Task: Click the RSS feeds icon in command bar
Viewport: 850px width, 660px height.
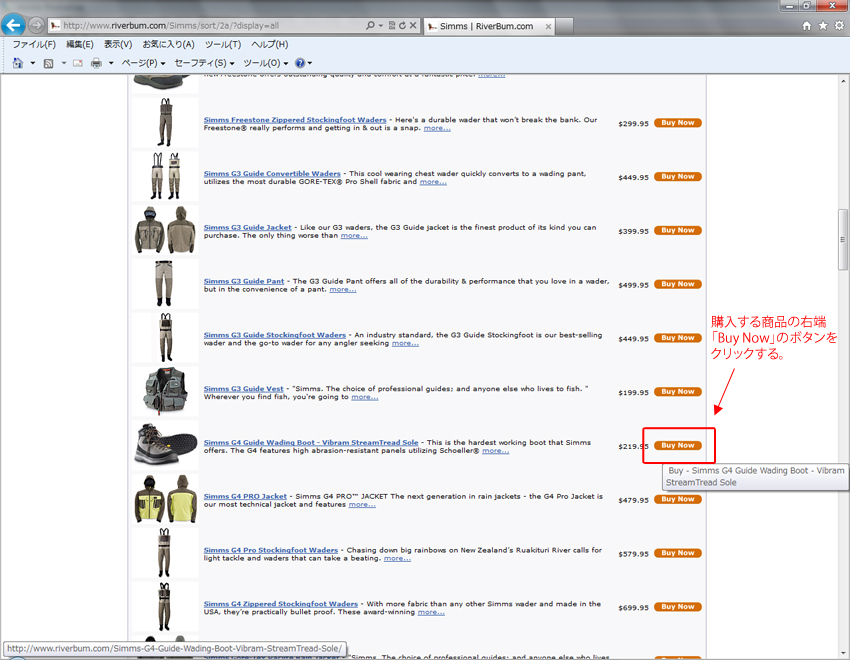Action: 48,63
